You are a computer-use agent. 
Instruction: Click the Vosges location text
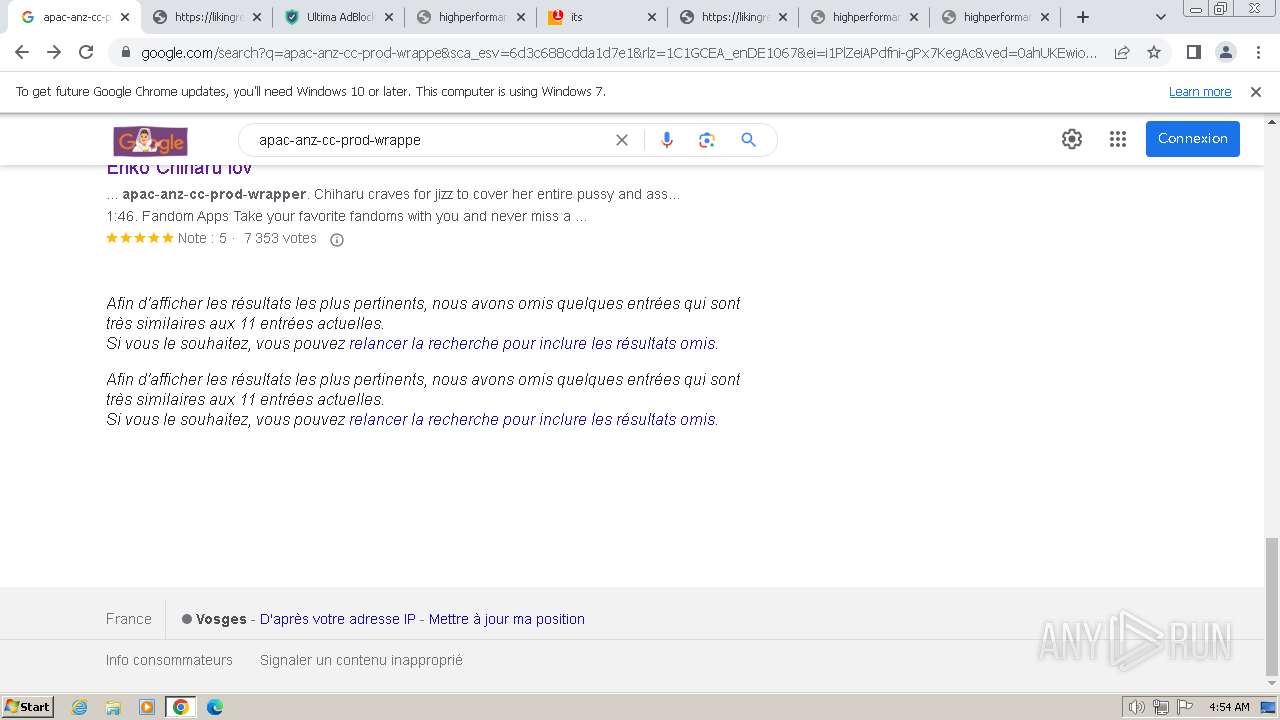coord(221,619)
